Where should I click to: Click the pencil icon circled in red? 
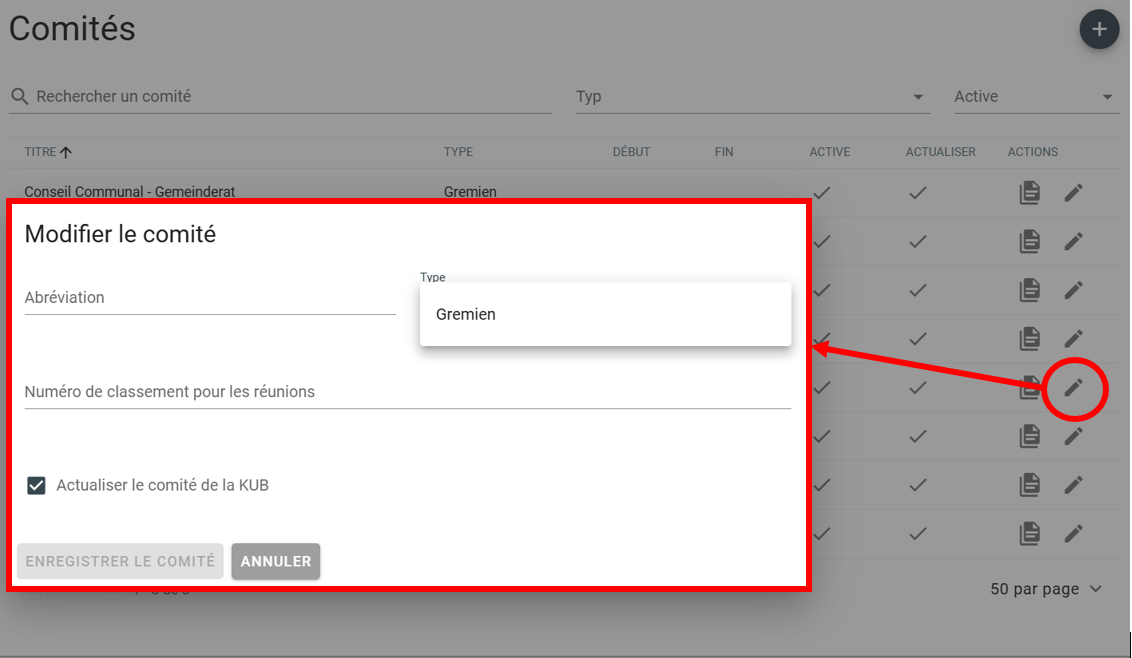1073,388
